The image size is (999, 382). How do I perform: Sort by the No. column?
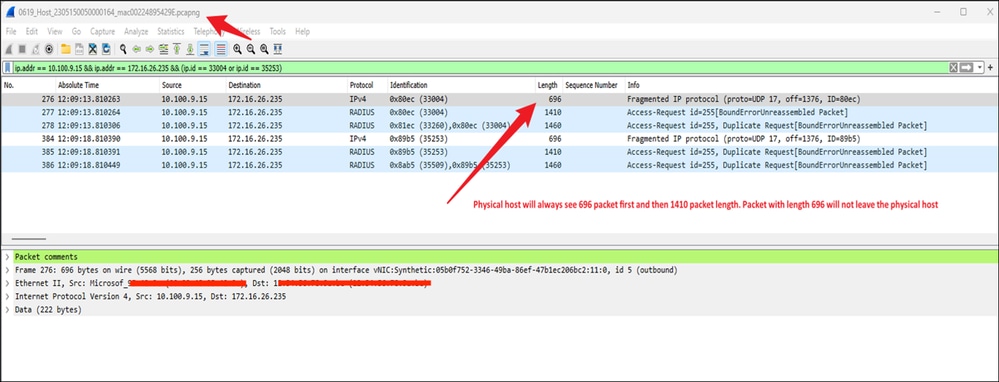pos(28,85)
